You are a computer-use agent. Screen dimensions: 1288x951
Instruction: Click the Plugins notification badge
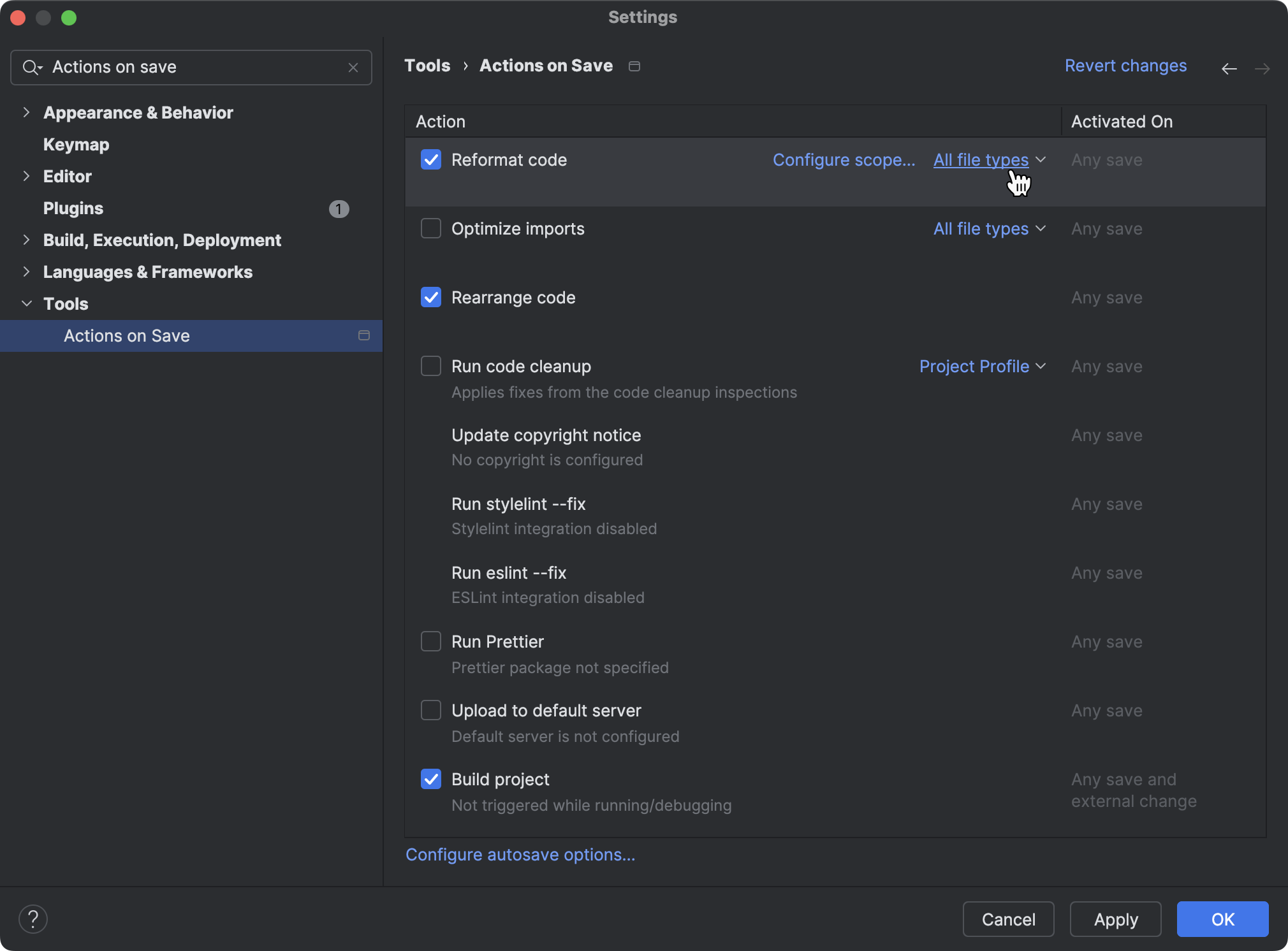tap(339, 208)
